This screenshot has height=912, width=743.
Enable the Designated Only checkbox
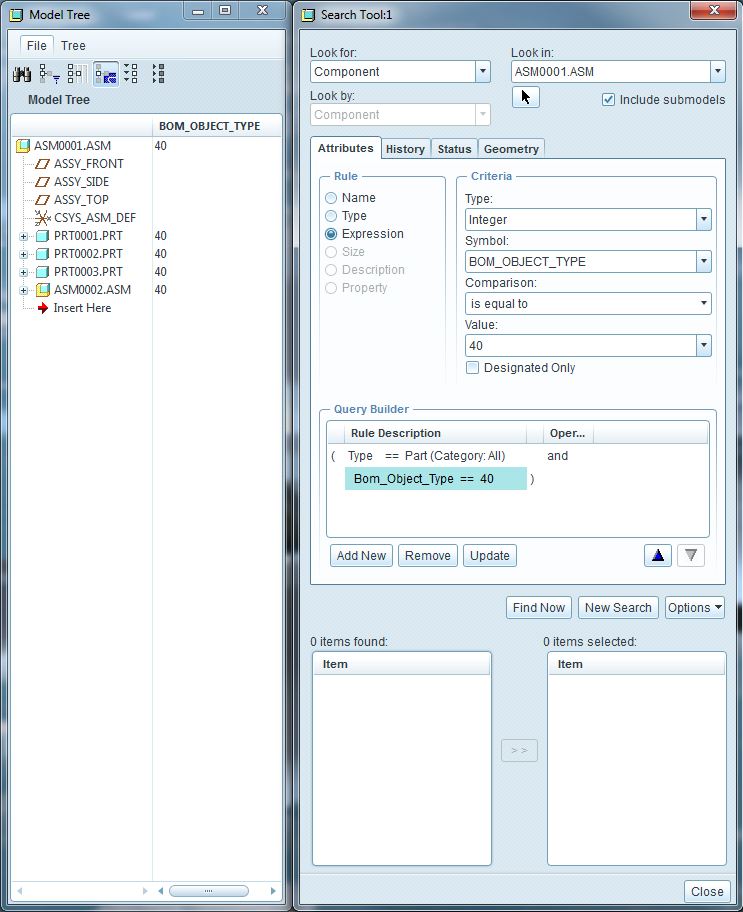tap(472, 368)
